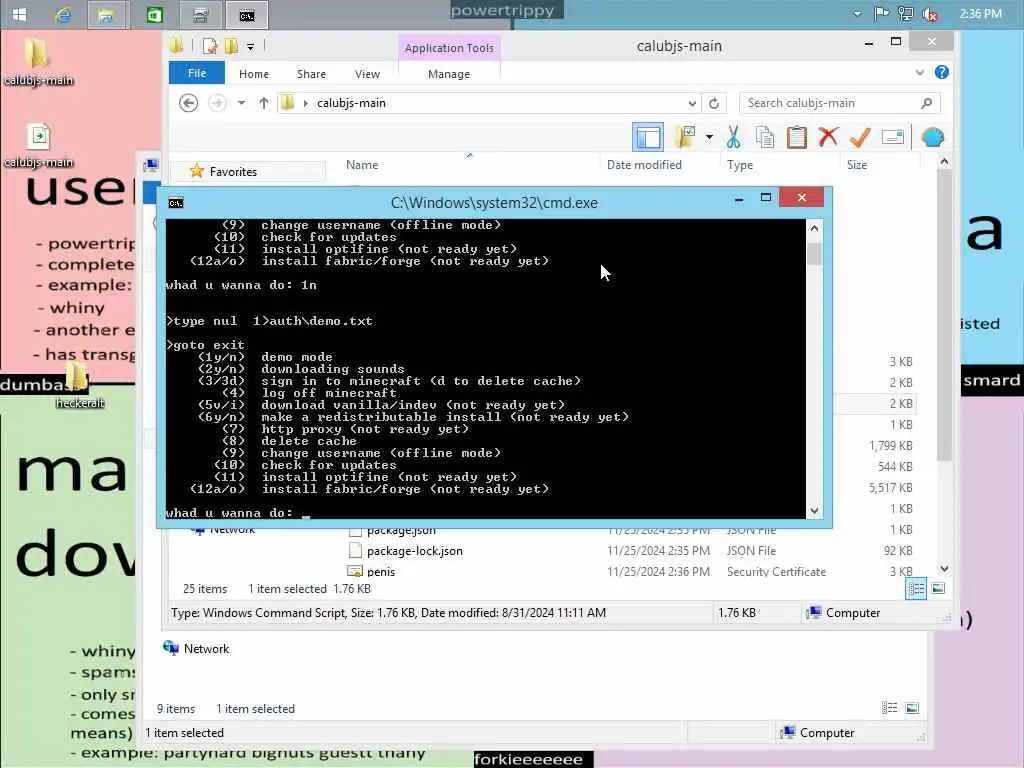This screenshot has width=1024, height=768.
Task: Open File Explorer from the taskbar
Action: click(x=106, y=14)
